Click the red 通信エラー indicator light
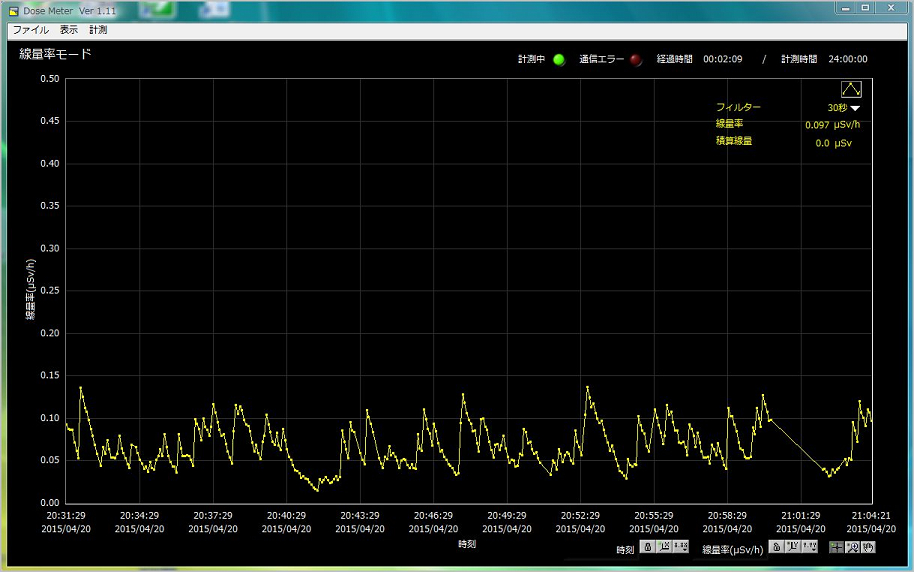914x572 pixels. (x=636, y=59)
